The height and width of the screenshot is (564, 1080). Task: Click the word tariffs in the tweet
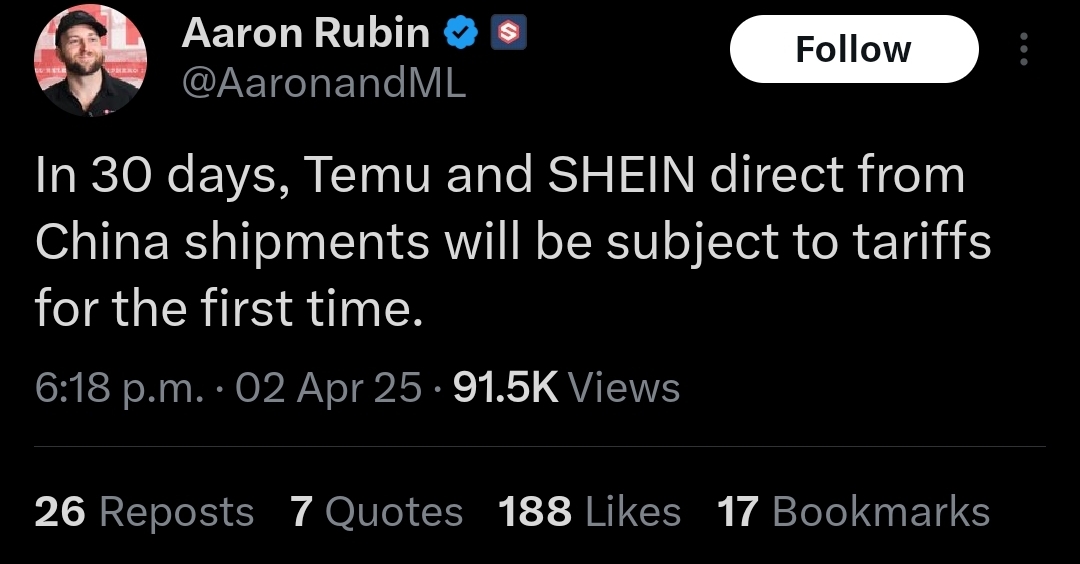click(922, 242)
